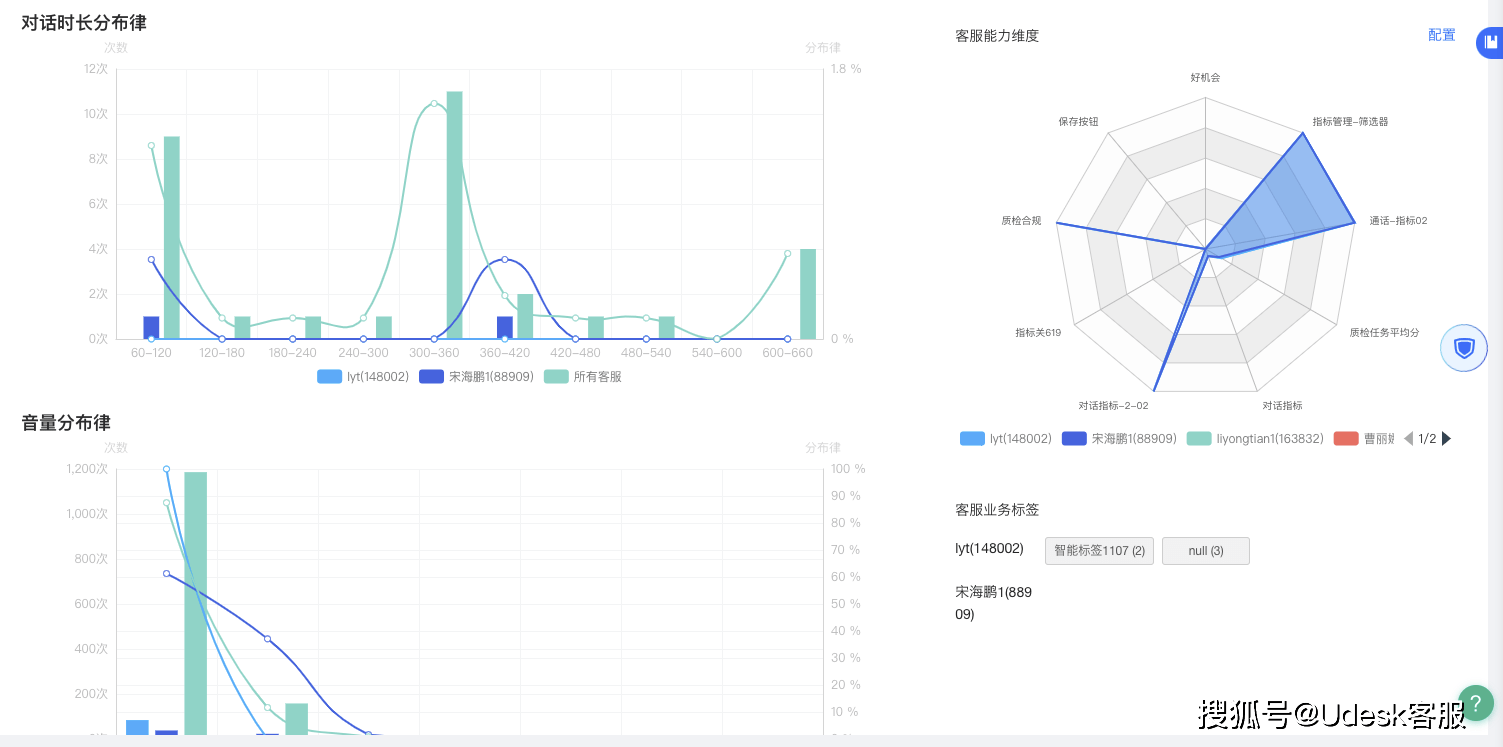Toggle 宋海鹏1(88909) in duration chart legend
The height and width of the screenshot is (747, 1503).
pyautogui.click(x=476, y=377)
